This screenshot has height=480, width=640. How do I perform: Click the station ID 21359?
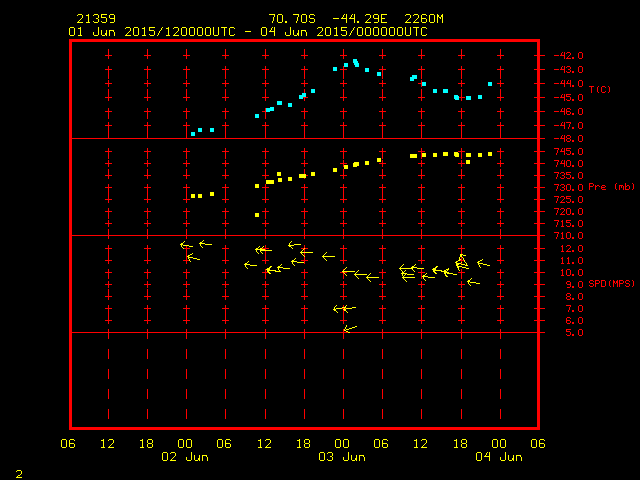point(96,19)
